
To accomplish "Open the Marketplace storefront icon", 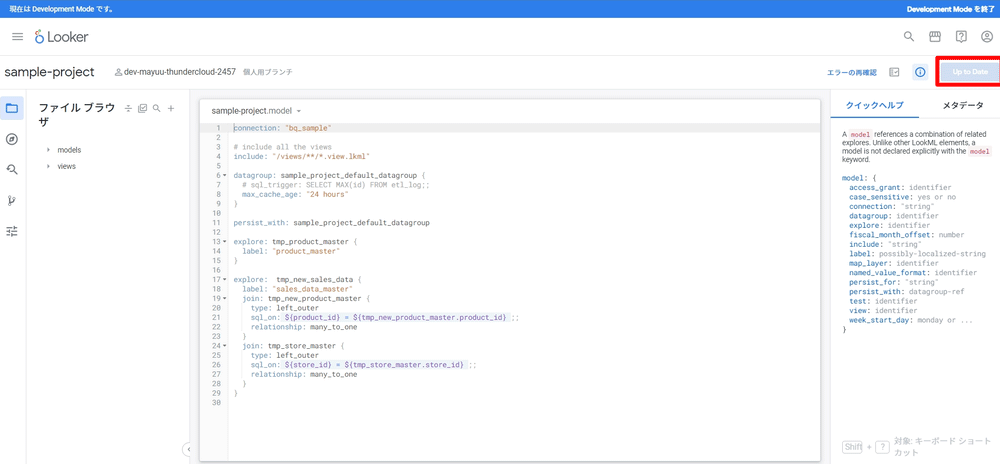I will pos(935,37).
